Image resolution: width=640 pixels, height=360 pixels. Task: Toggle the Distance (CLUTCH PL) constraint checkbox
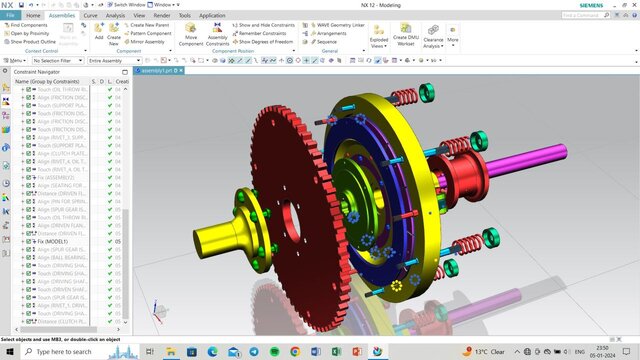click(x=29, y=322)
